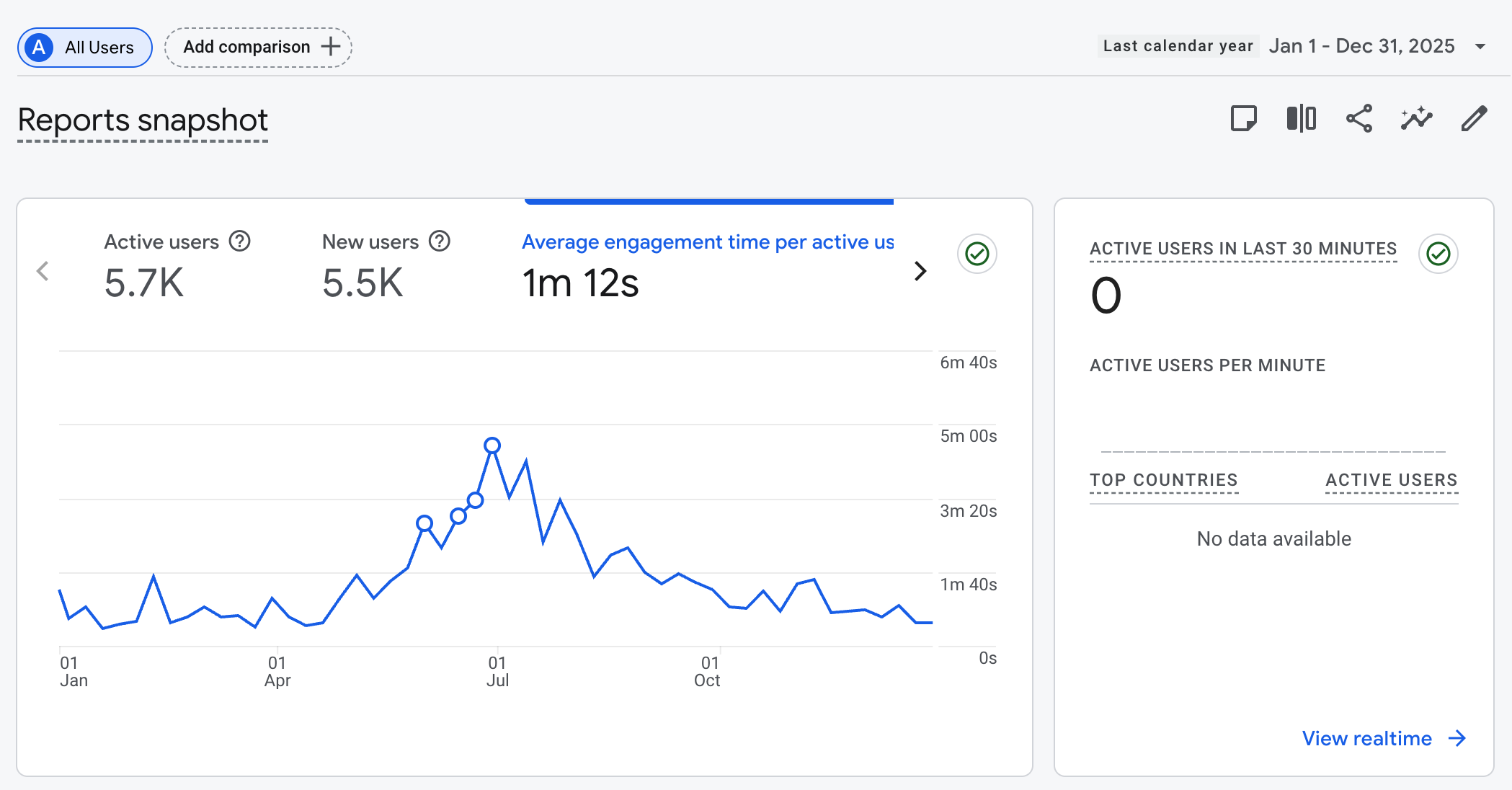Click the pencil customize report icon
Viewport: 1512px width, 790px height.
1474,118
